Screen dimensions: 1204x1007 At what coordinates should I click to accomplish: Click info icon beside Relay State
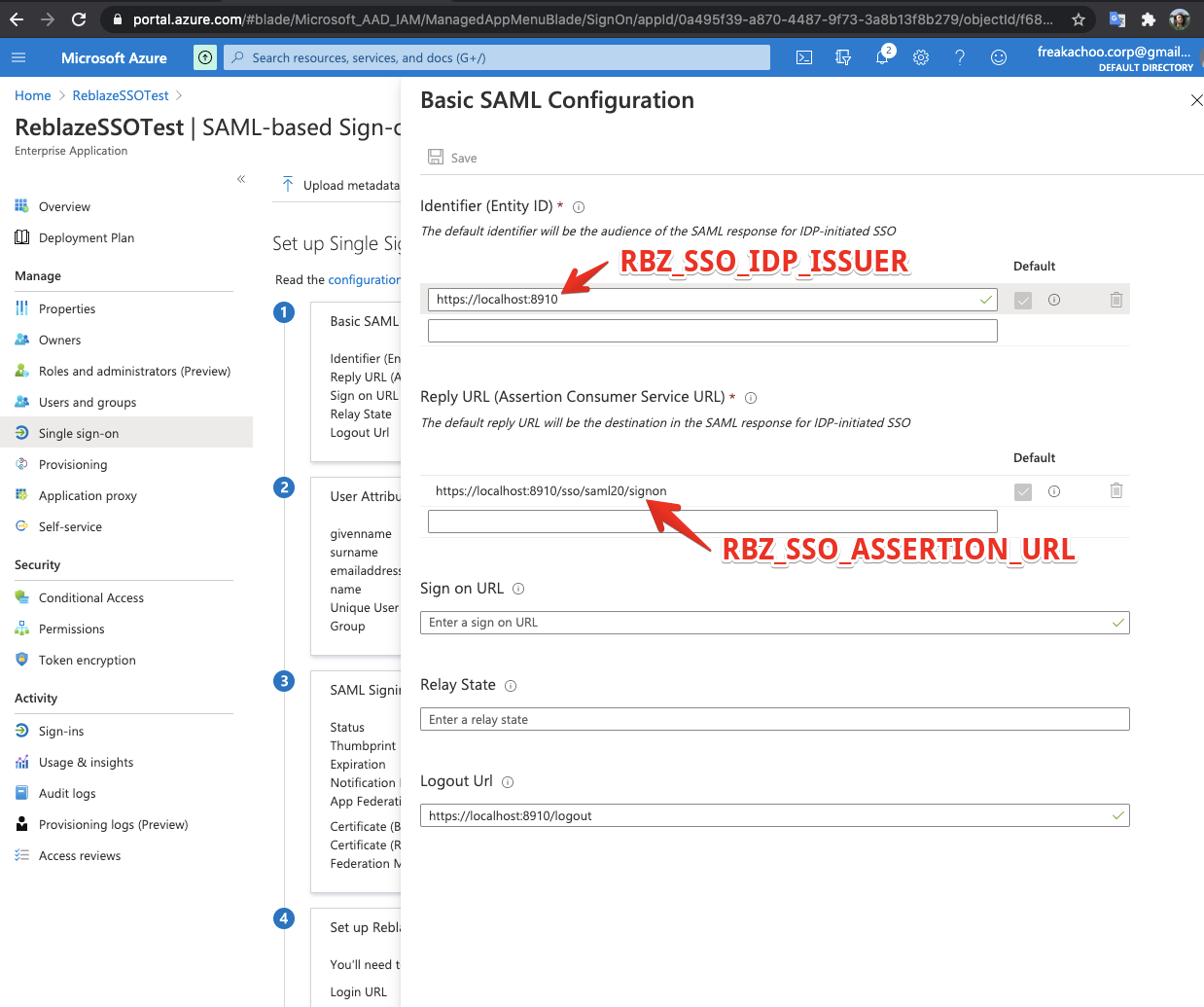pos(511,686)
